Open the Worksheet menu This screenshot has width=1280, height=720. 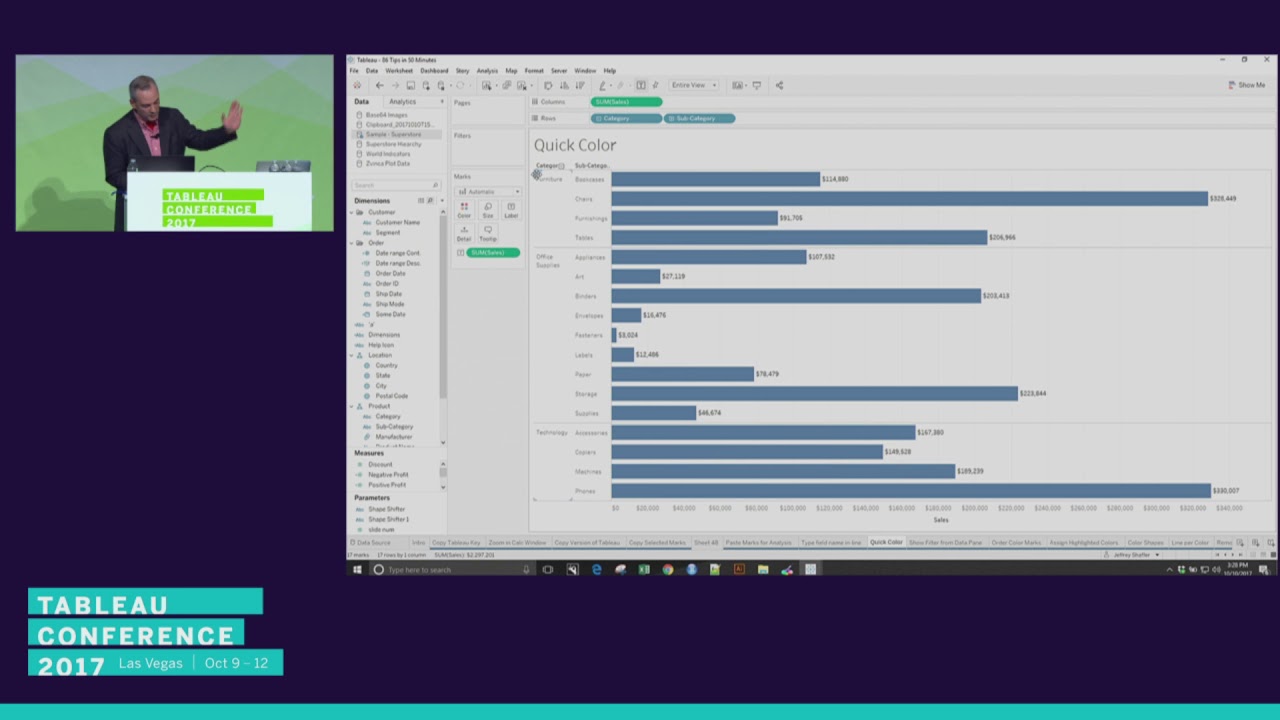[399, 71]
